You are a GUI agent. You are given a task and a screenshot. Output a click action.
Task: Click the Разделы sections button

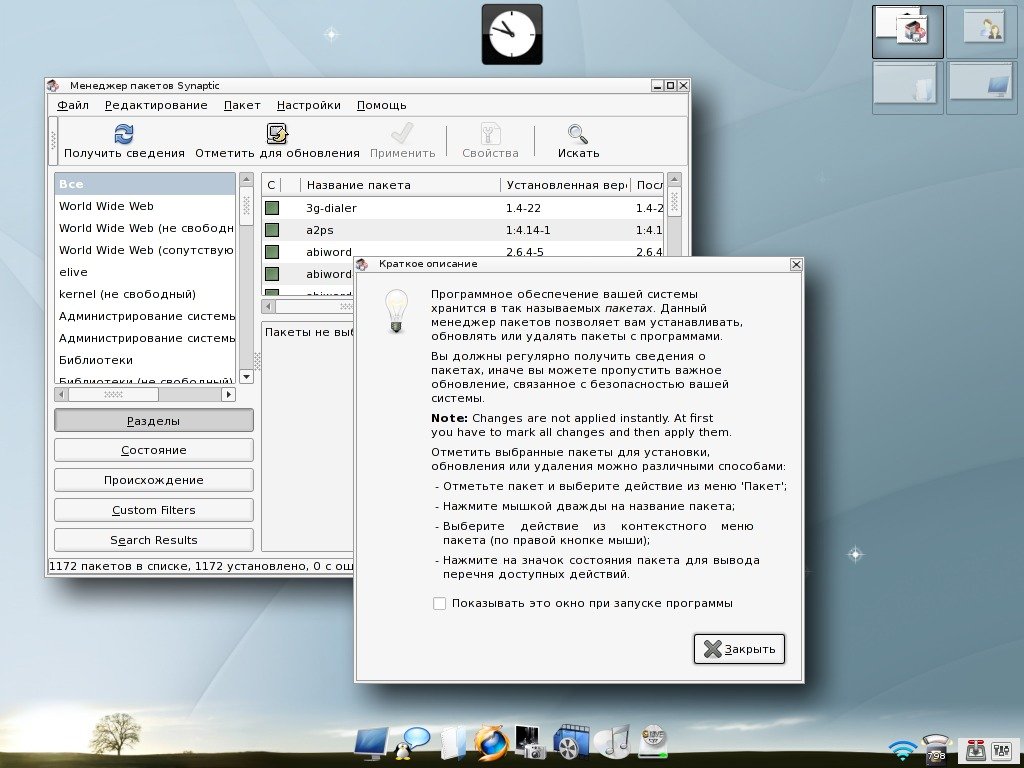tap(153, 421)
